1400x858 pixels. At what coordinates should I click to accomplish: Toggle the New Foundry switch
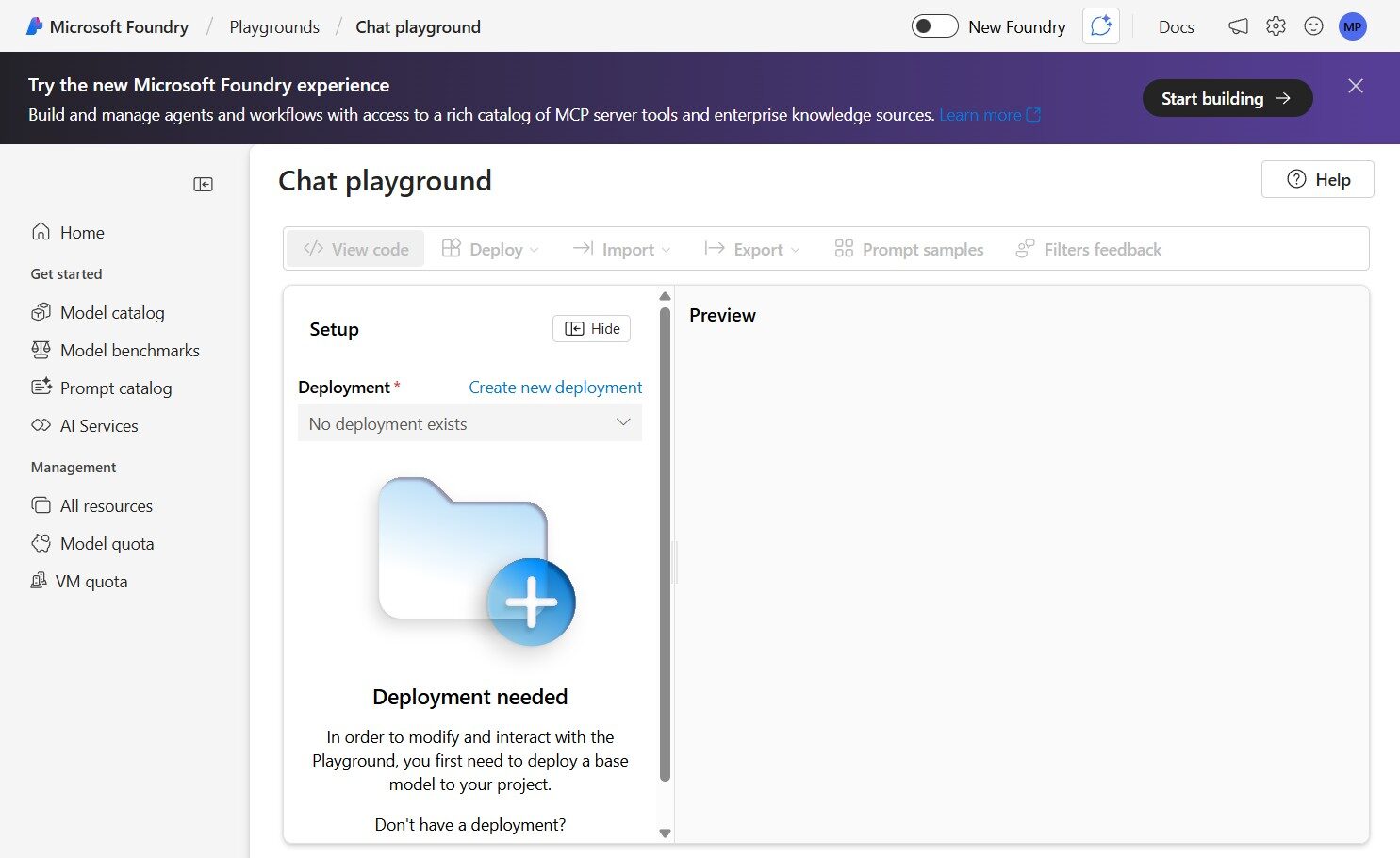pos(934,26)
